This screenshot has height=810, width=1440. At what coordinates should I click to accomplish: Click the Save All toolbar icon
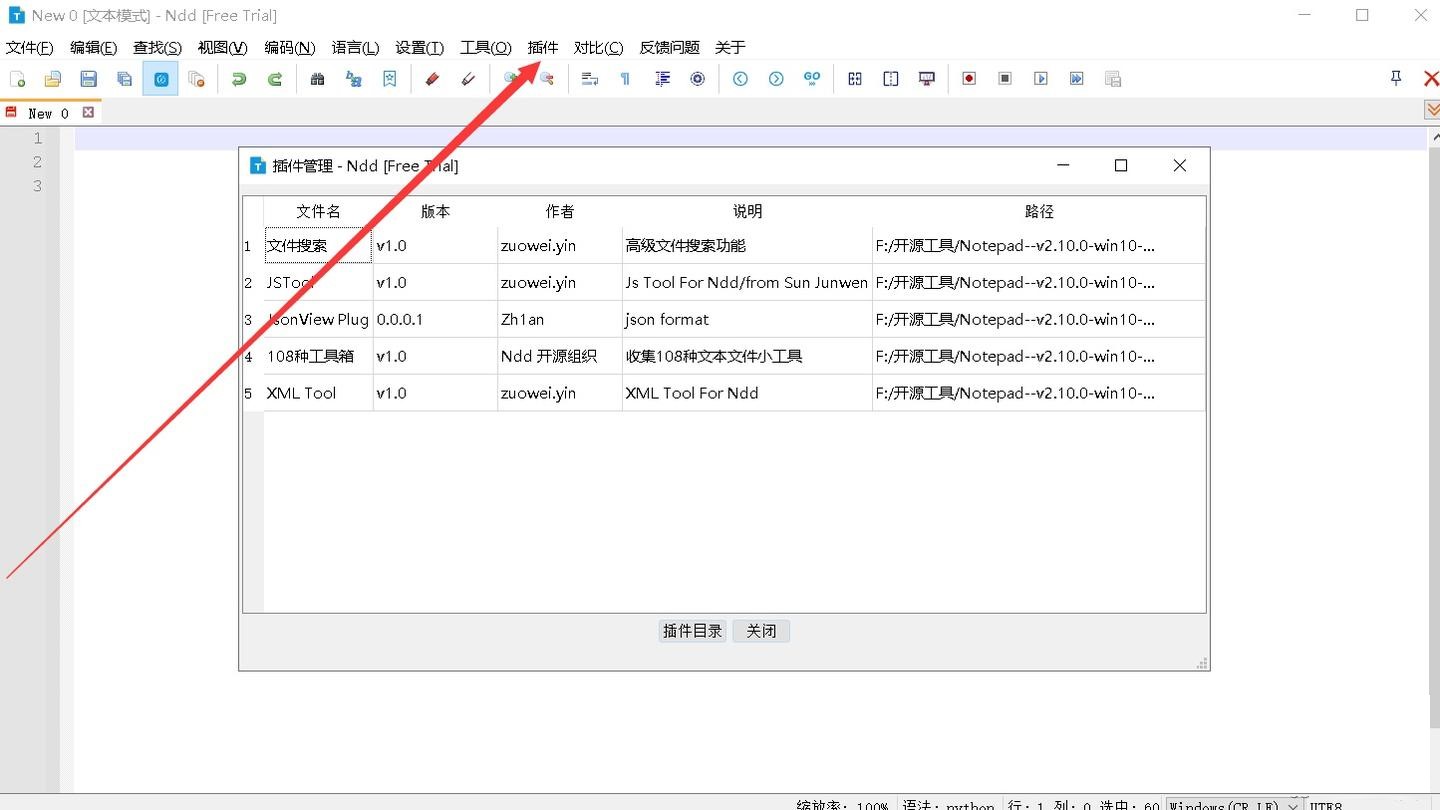[124, 79]
